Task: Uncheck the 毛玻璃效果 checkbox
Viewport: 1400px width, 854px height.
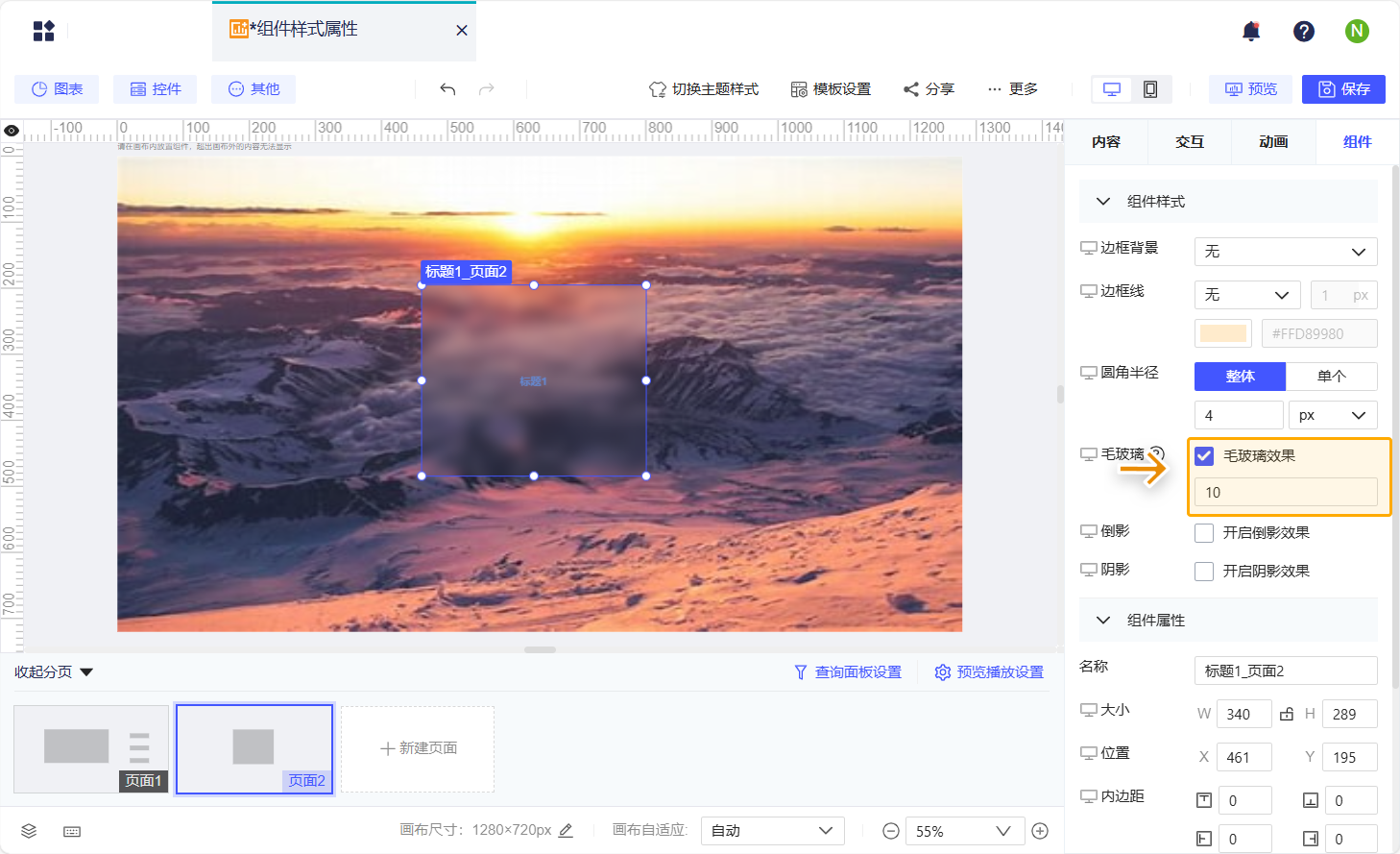Action: click(1204, 455)
